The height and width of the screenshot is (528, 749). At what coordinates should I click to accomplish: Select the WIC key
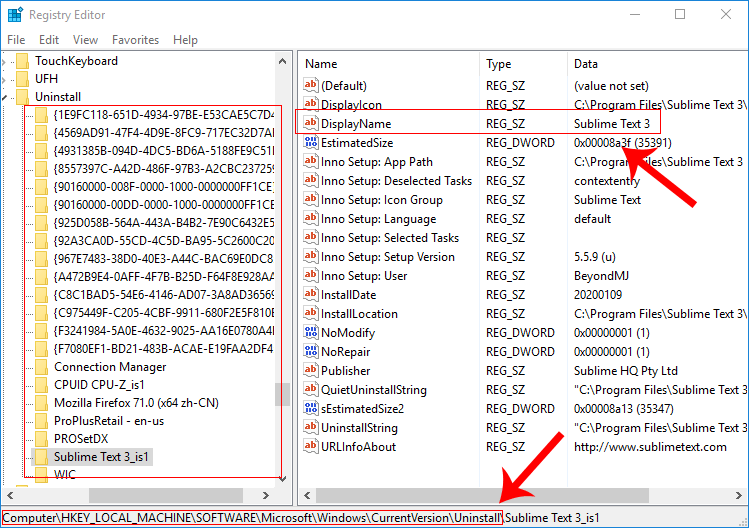[x=65, y=474]
